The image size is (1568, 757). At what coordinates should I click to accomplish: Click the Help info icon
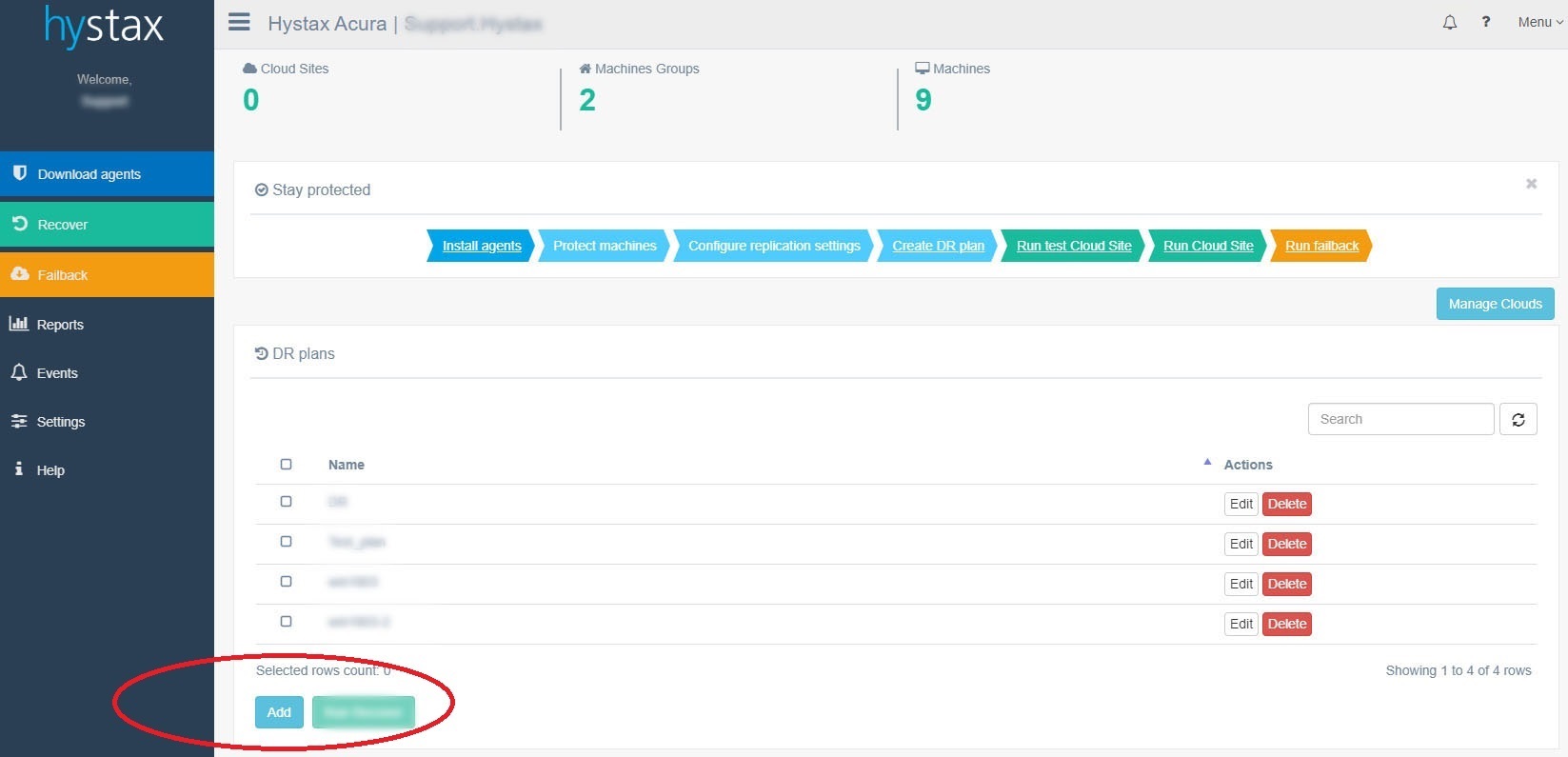18,468
